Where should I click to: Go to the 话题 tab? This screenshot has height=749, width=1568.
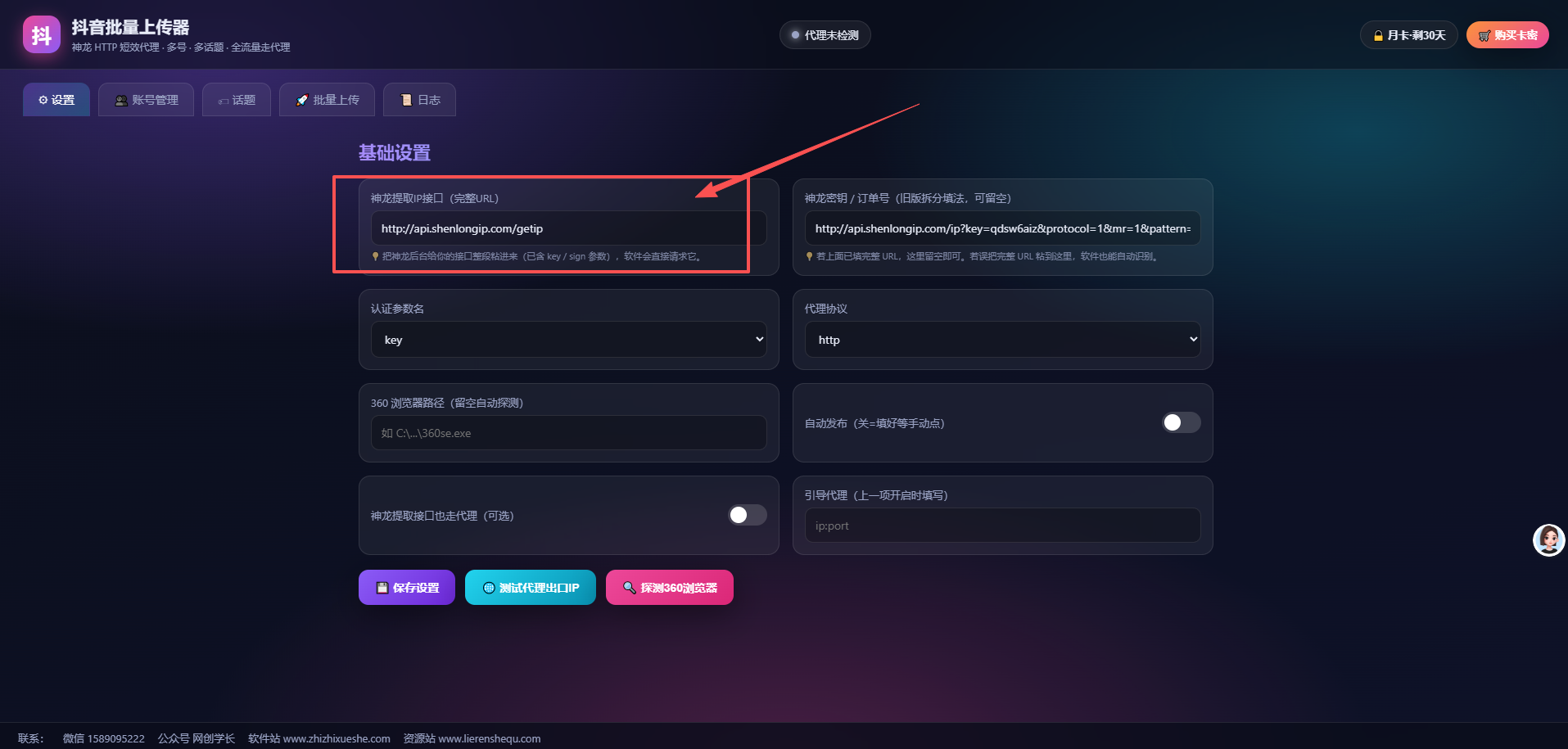[237, 100]
